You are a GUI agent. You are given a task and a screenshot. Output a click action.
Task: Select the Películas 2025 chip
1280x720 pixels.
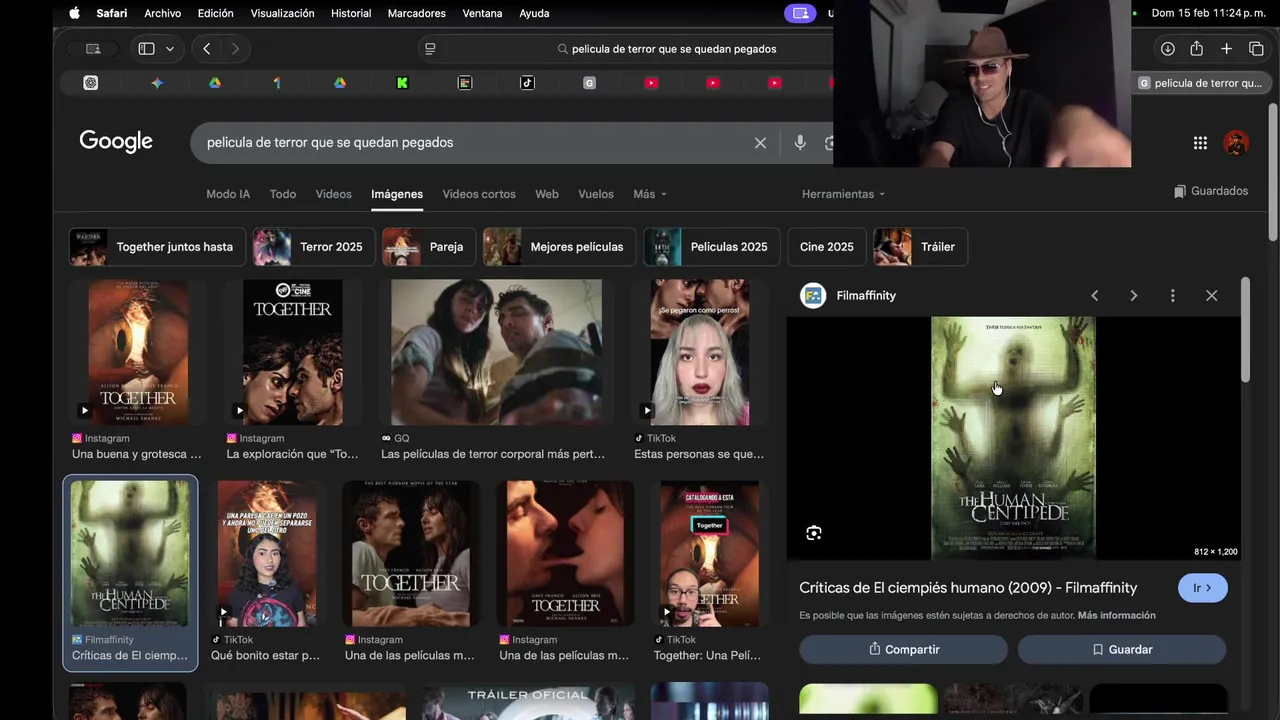coord(712,247)
